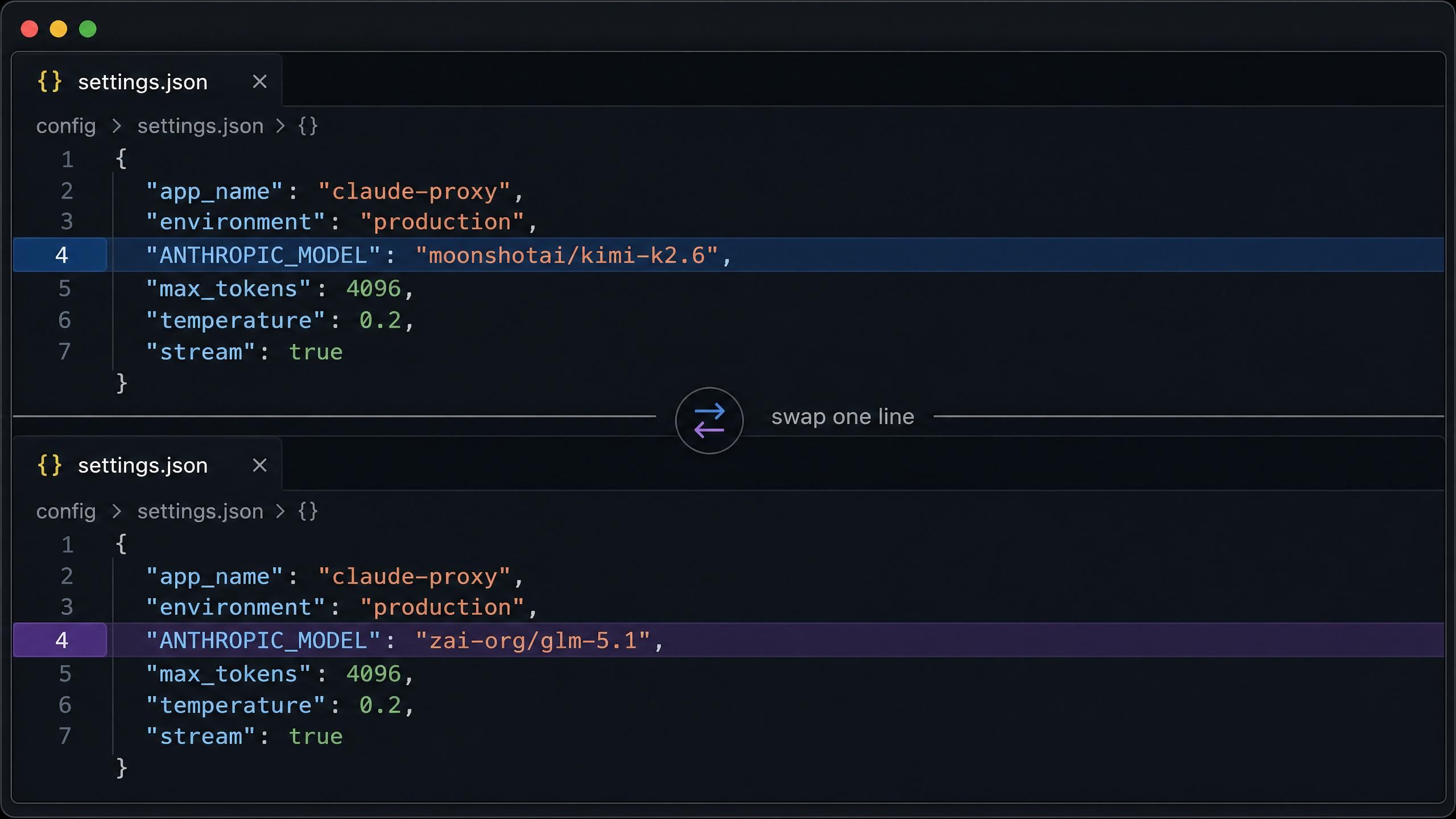This screenshot has height=819, width=1456.
Task: Click true value in bottom editor
Action: [316, 737]
